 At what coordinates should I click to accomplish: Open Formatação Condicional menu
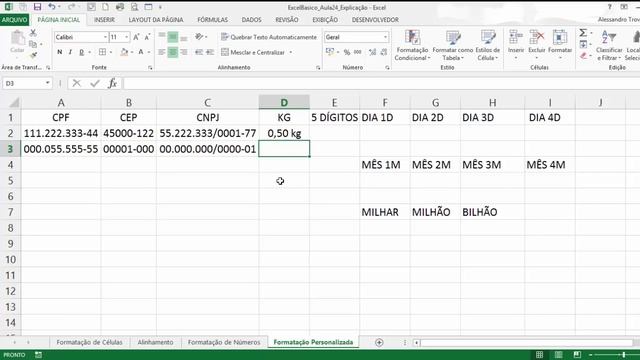point(412,45)
